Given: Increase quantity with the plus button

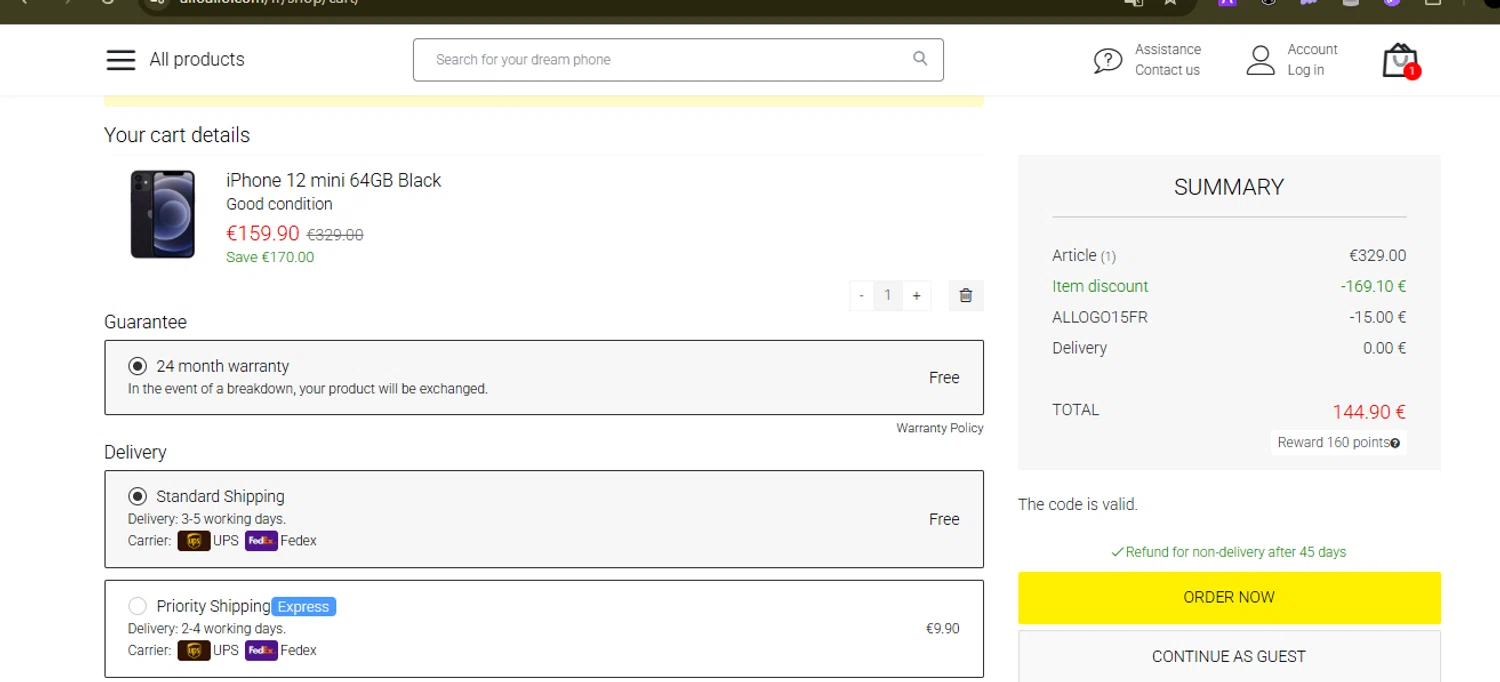Looking at the screenshot, I should [x=916, y=295].
